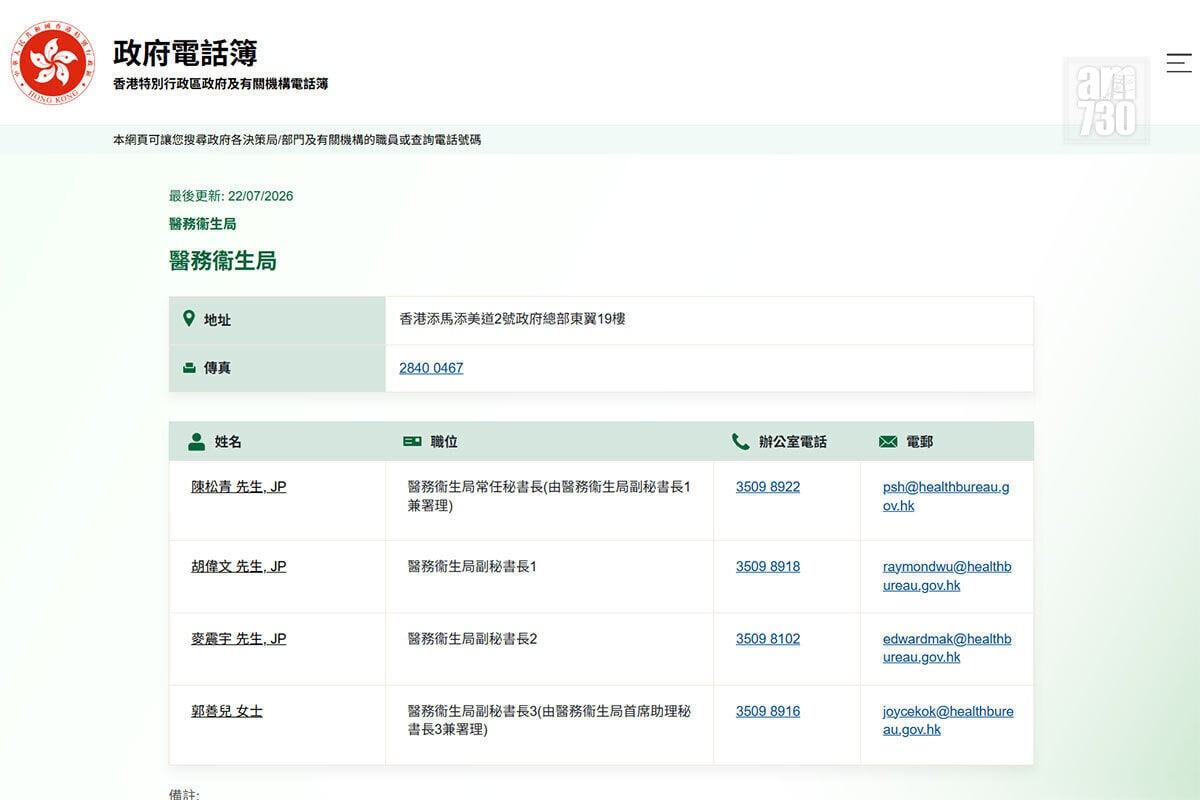Click the phone icon beside 辦公室電話

tap(741, 441)
